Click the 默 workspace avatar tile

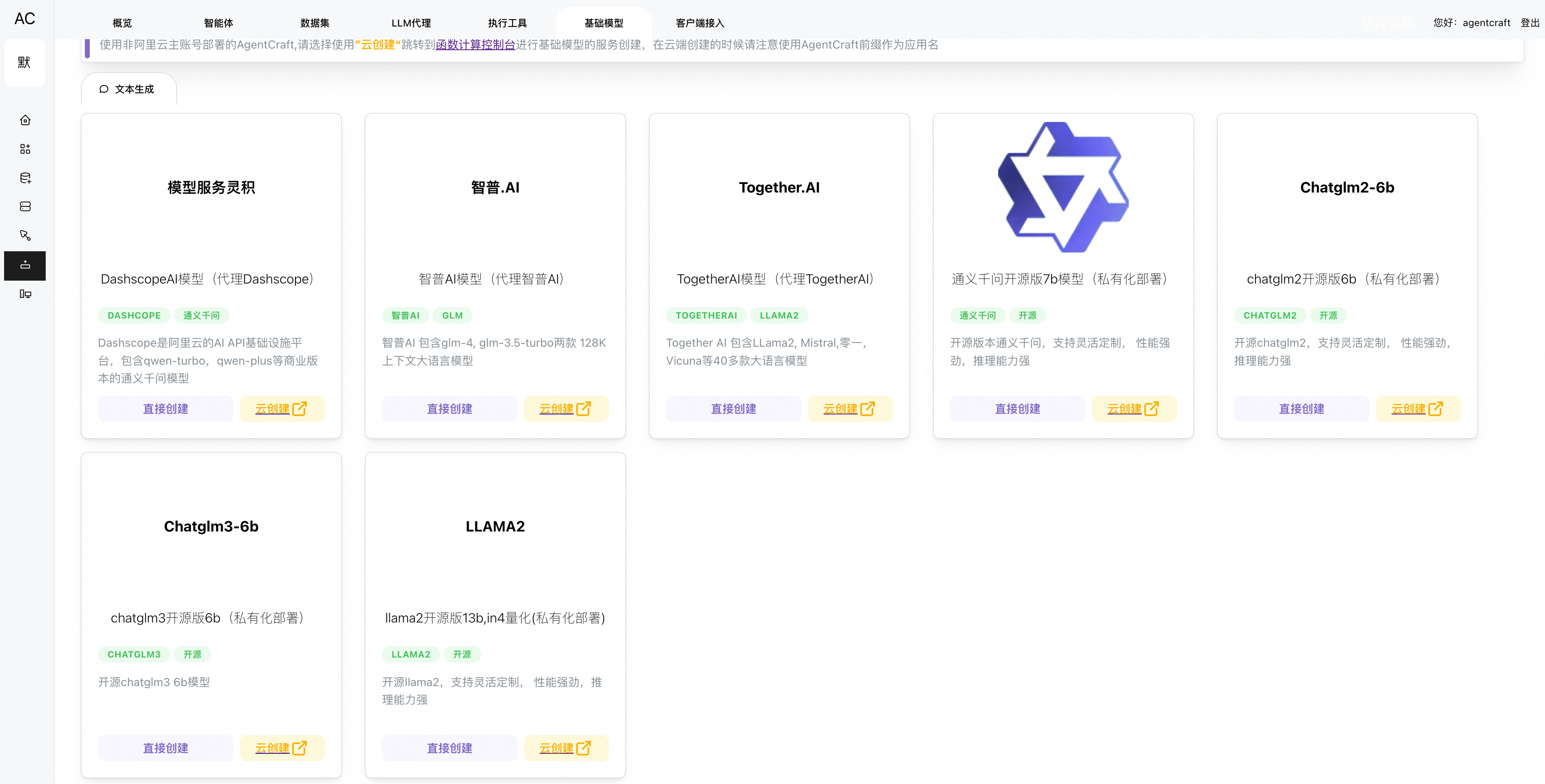[24, 63]
